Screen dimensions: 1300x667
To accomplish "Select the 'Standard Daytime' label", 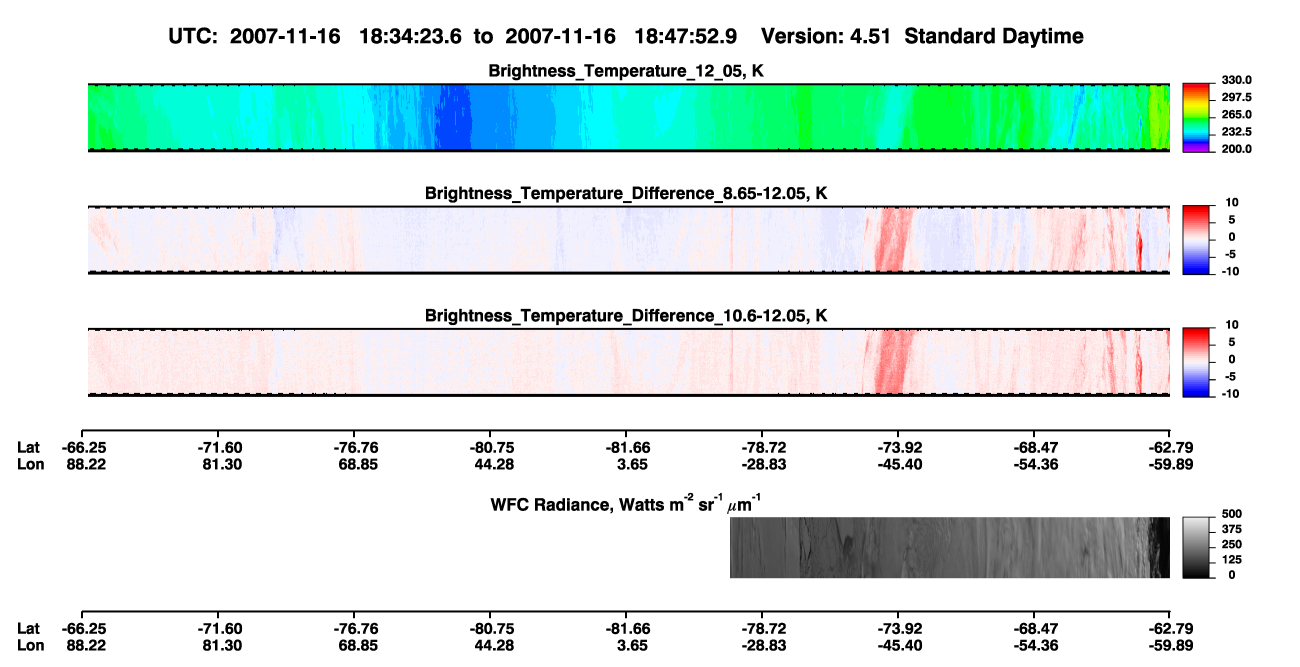I will 992,38.
